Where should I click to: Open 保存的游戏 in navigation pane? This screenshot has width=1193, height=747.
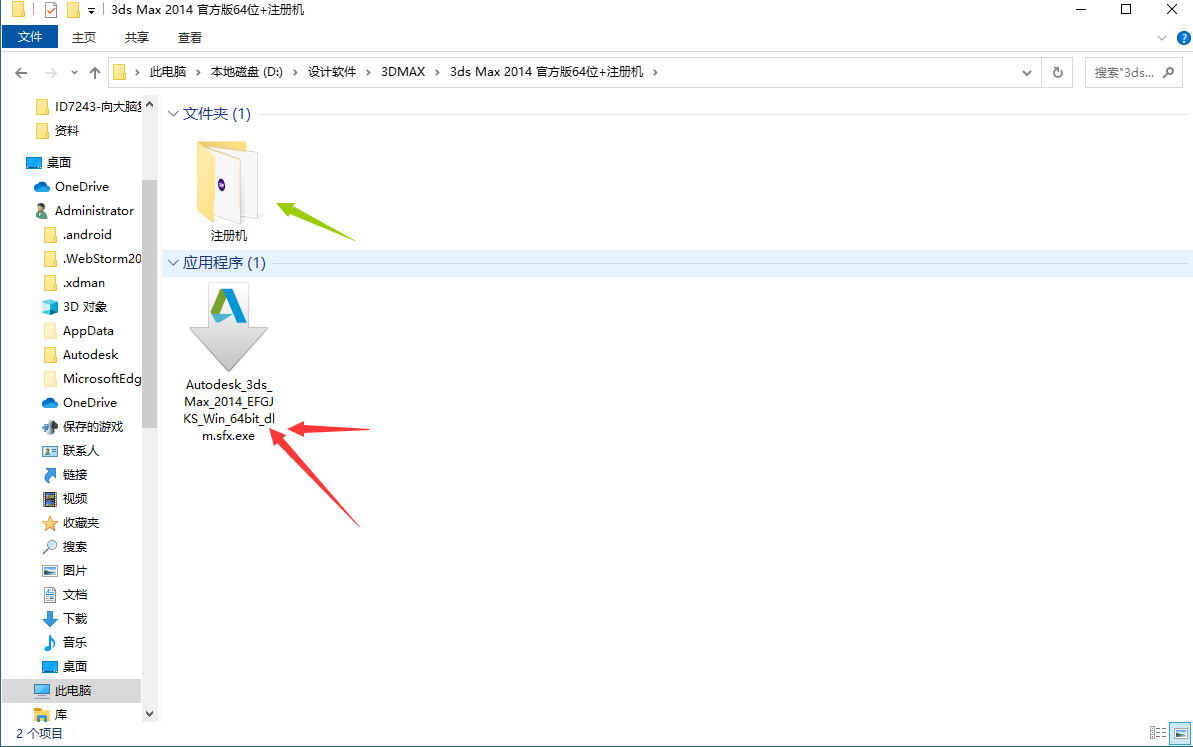[82, 427]
